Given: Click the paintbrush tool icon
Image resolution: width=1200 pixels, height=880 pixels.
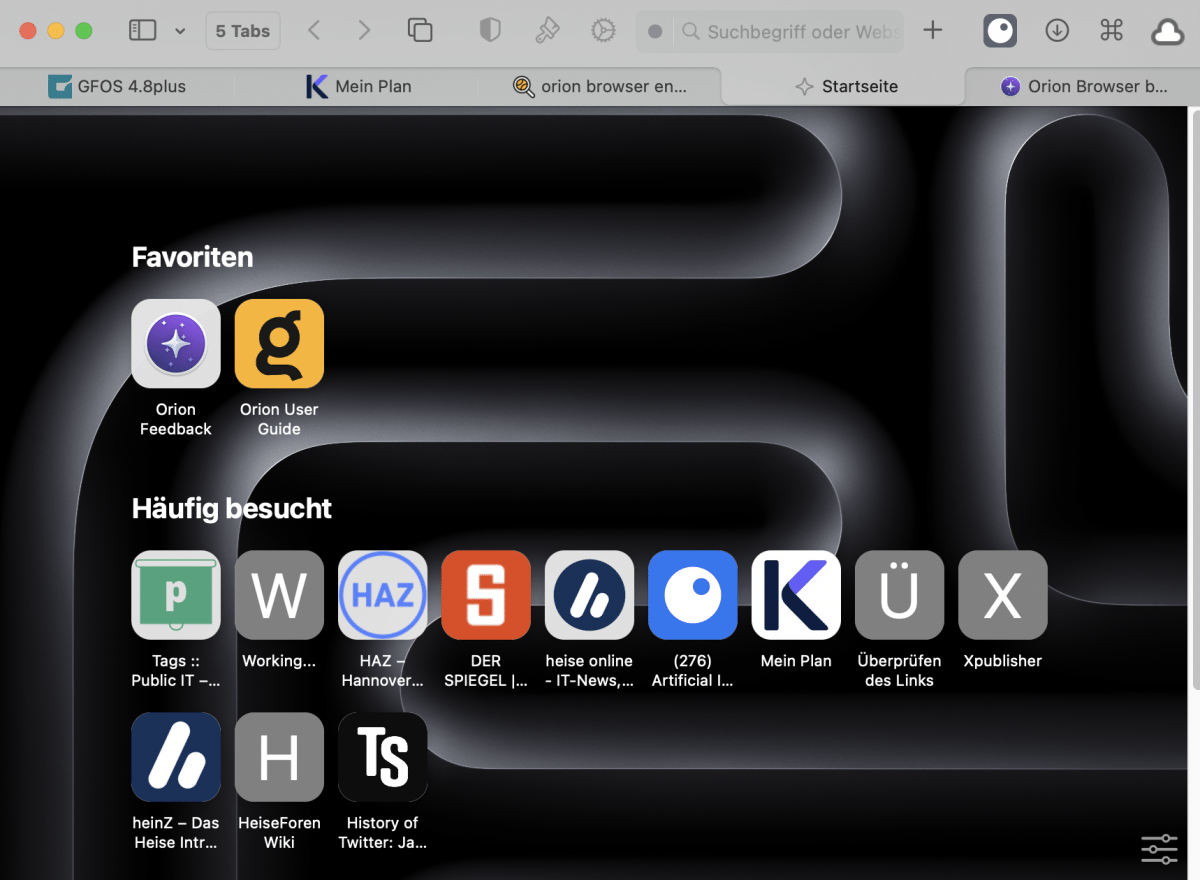Looking at the screenshot, I should click(547, 31).
